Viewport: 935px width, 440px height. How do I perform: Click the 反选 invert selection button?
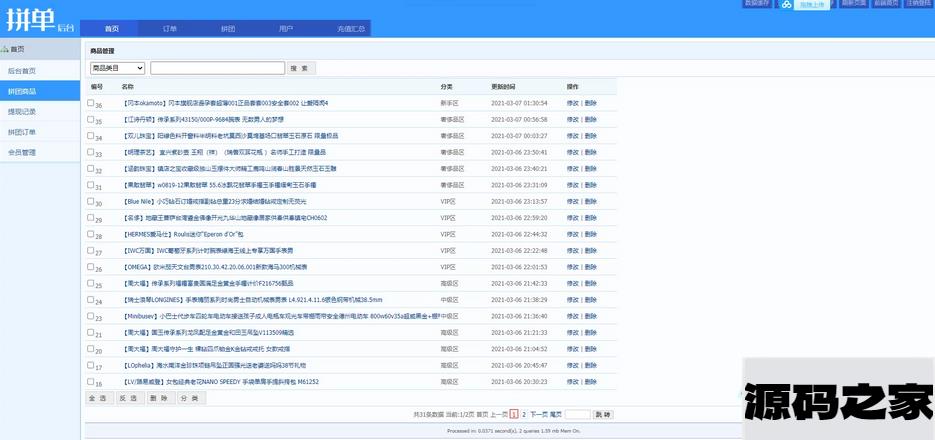(128, 398)
